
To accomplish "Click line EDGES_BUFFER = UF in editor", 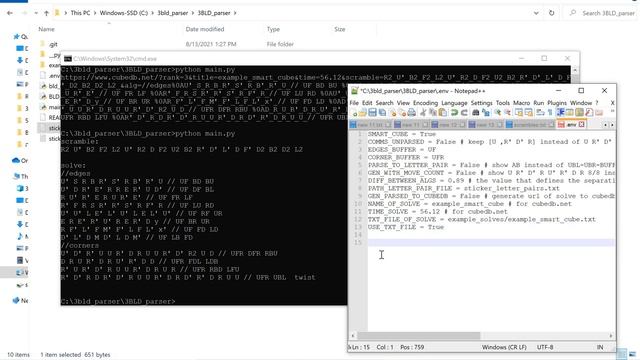I will click(402, 149).
